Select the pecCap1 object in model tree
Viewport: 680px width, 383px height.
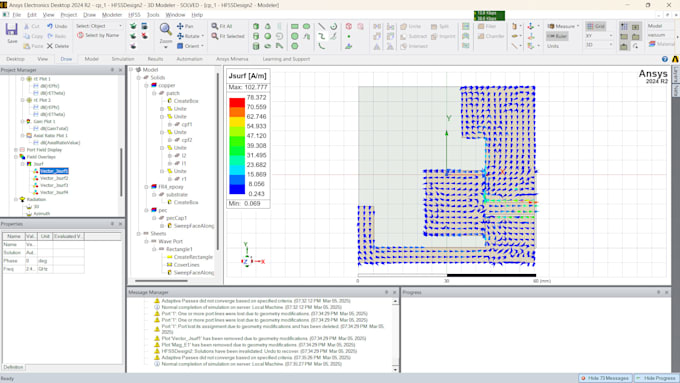tap(177, 218)
